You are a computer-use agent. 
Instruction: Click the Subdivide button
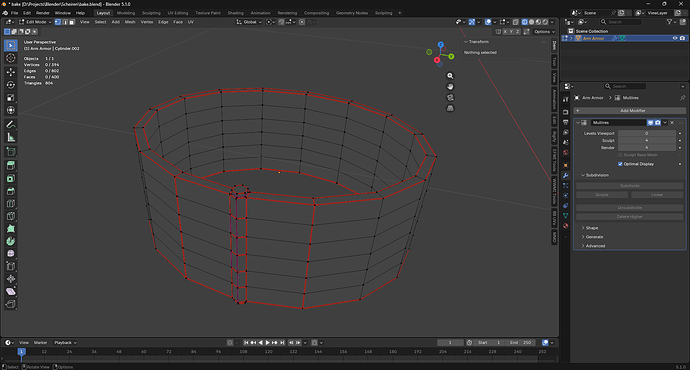[630, 186]
